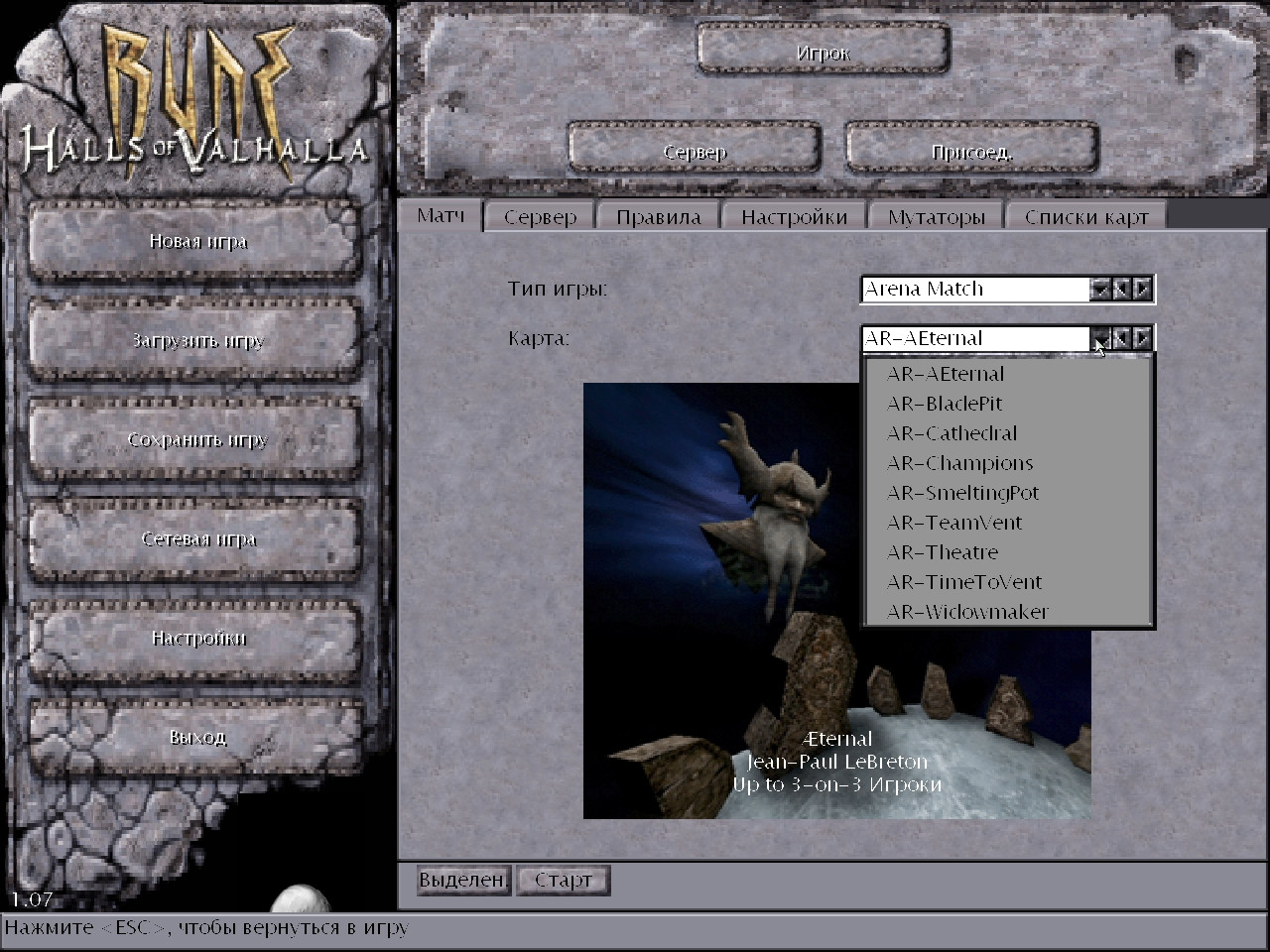Pick the AR-Cathedral map
The width and height of the screenshot is (1270, 952).
1008,433
